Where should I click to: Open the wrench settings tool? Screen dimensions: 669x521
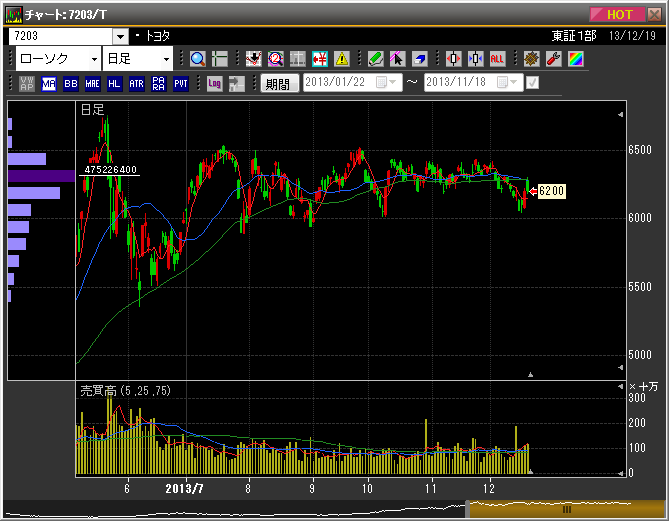tap(552, 59)
